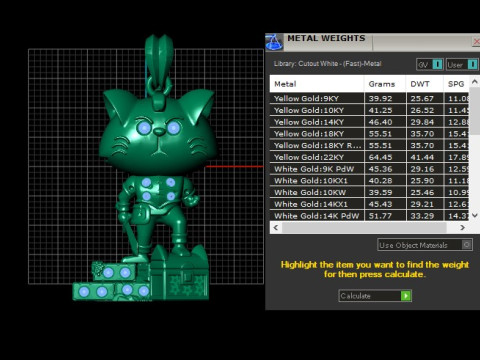
Task: Select the White Gold:9K PdW row
Action: (369, 169)
